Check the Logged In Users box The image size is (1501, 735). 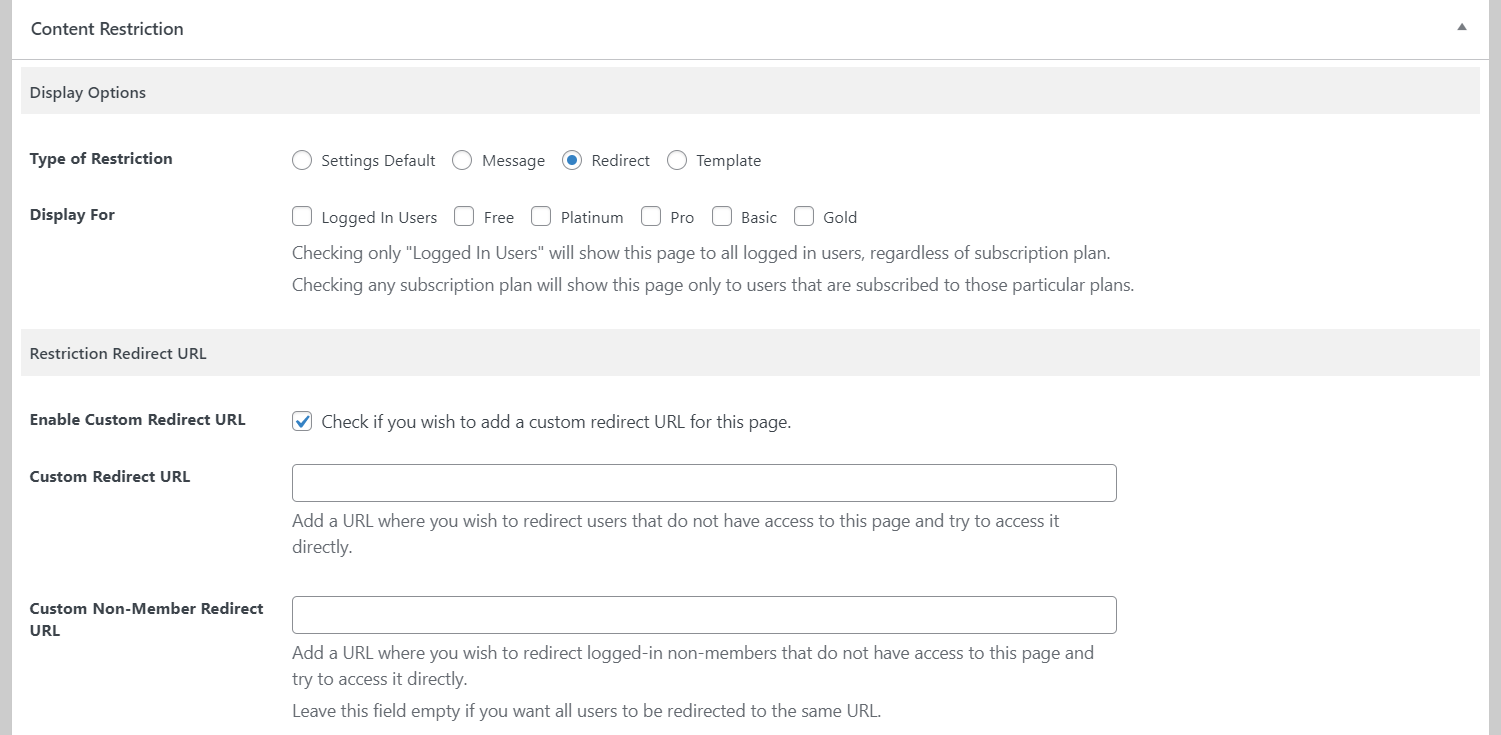[302, 216]
